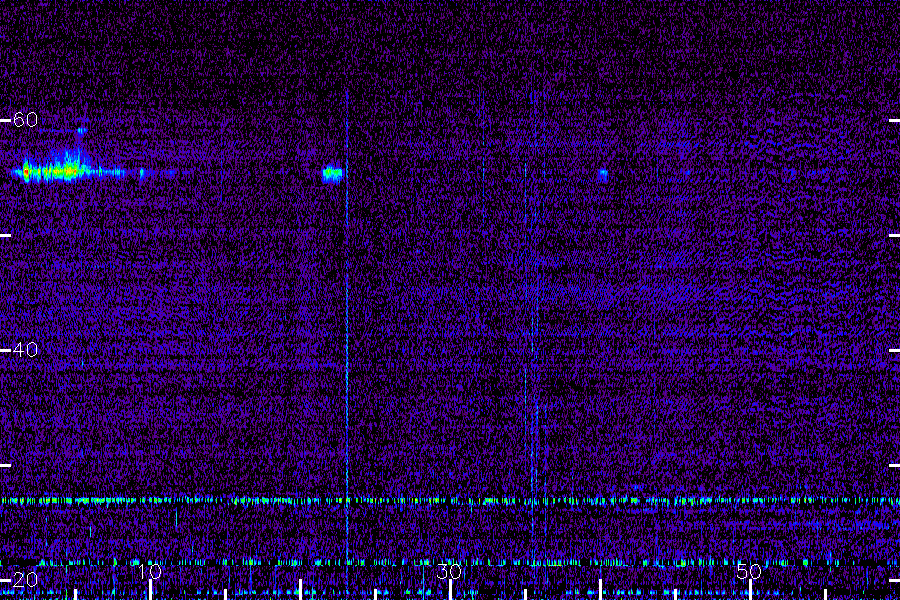Click the "40" frequency axis label

[x=25, y=350]
